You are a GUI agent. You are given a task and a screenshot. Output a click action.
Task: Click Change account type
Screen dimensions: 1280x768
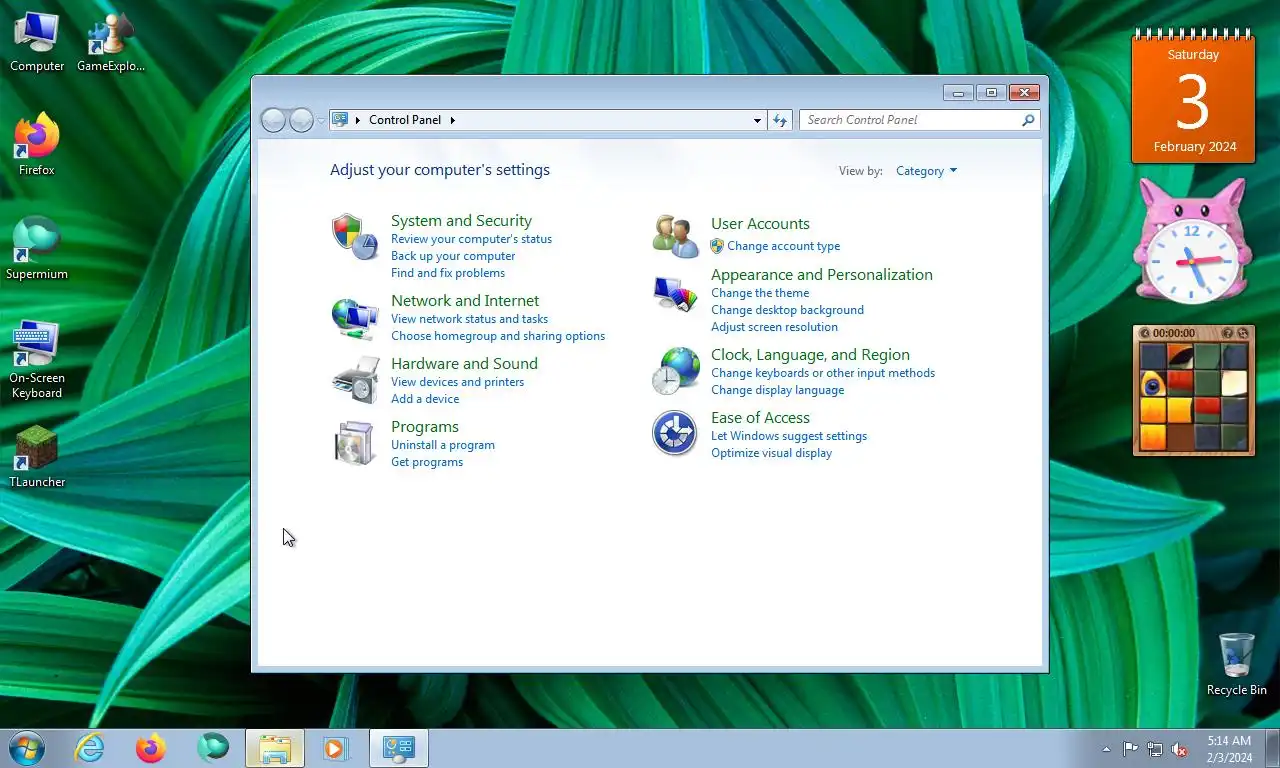tap(783, 246)
